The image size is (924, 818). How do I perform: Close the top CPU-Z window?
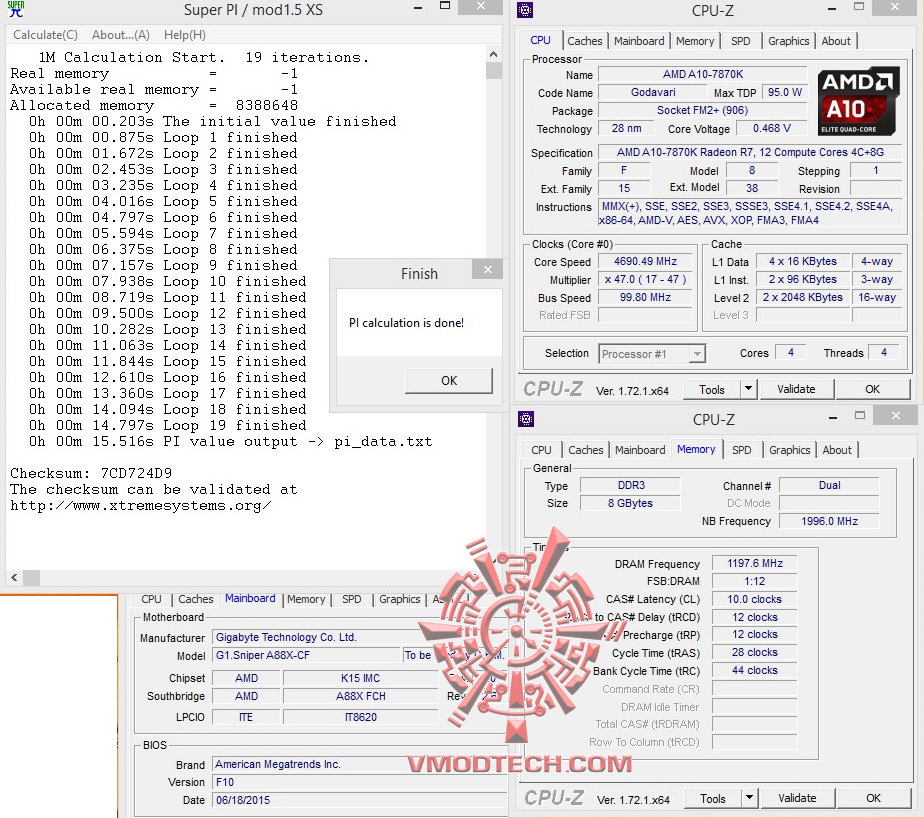[x=895, y=7]
